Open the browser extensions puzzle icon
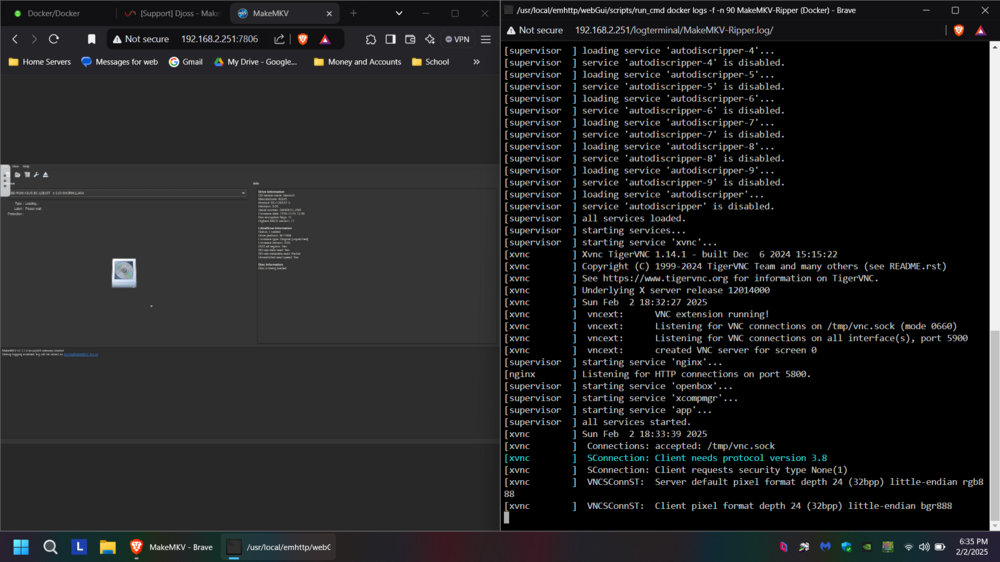This screenshot has width=1000, height=562. pyautogui.click(x=371, y=40)
